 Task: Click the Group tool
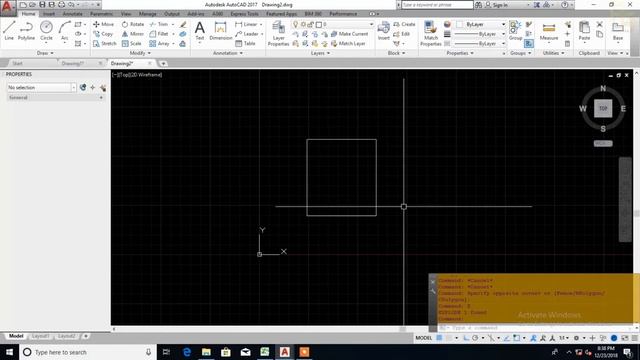coord(515,31)
